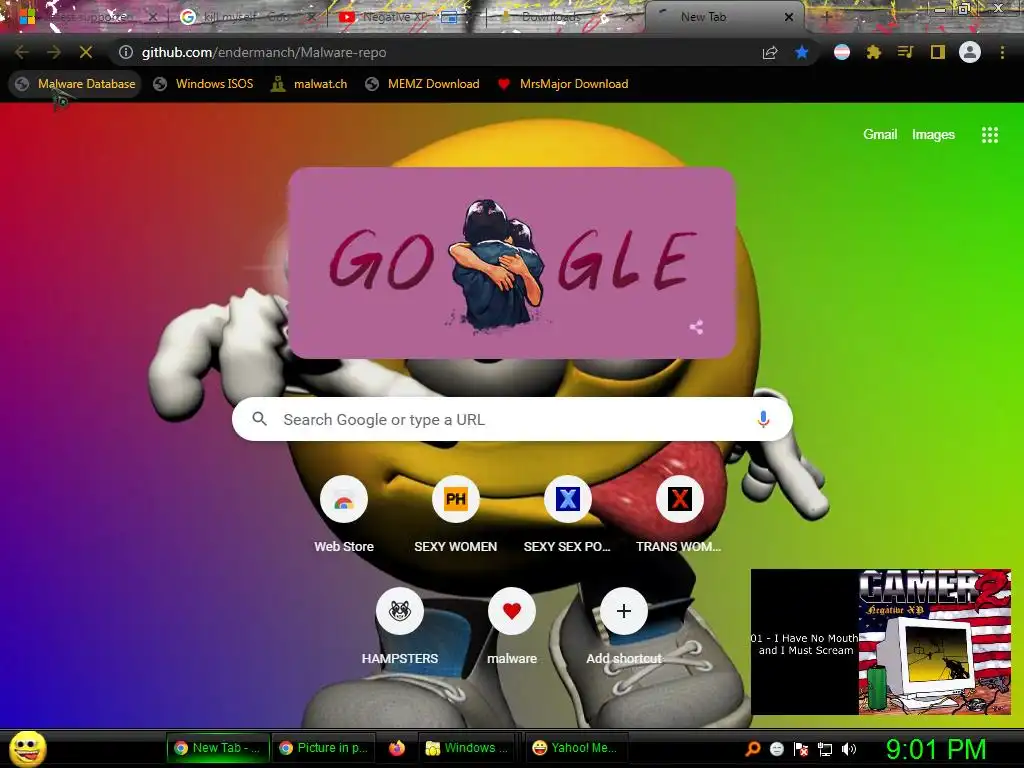Screen dimensions: 1024x768
Task: Switch to the YouTube Negative XP tab
Action: coord(395,17)
